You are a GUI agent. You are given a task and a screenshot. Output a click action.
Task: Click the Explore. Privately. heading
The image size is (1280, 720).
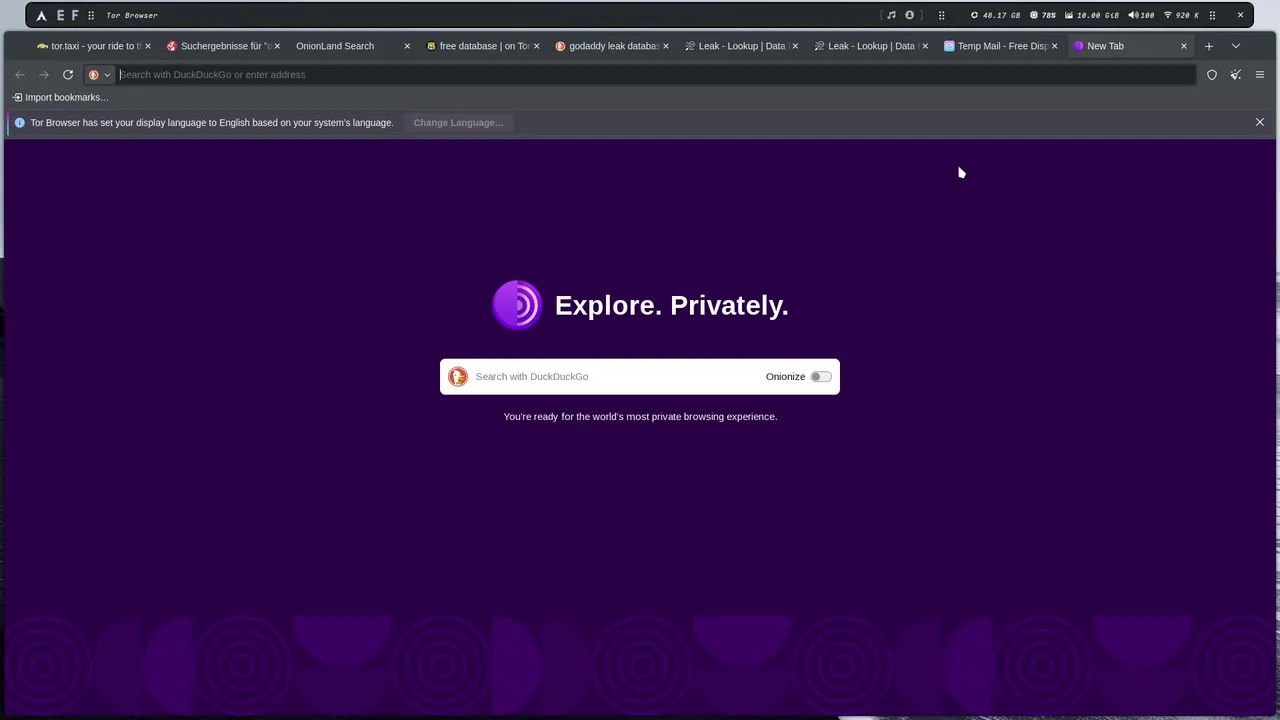(x=672, y=306)
